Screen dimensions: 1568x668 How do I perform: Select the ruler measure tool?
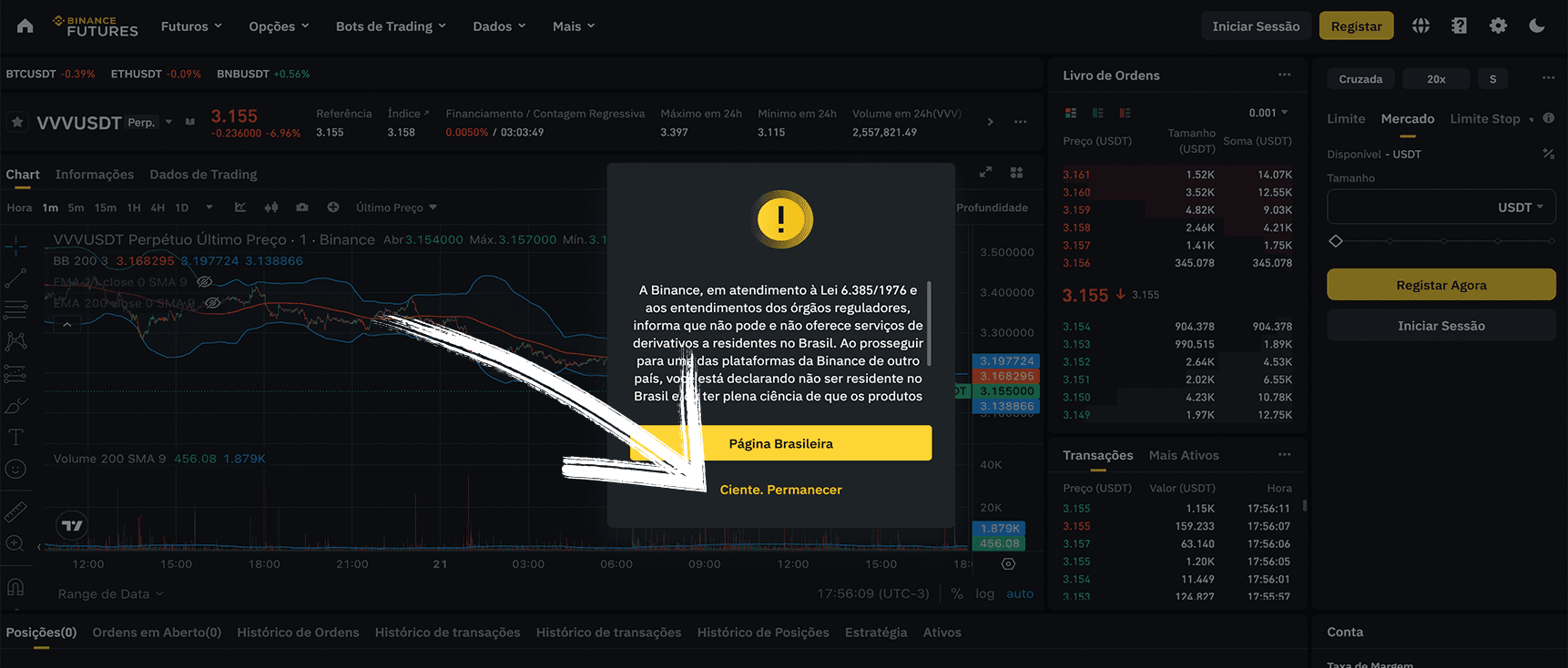coord(15,511)
